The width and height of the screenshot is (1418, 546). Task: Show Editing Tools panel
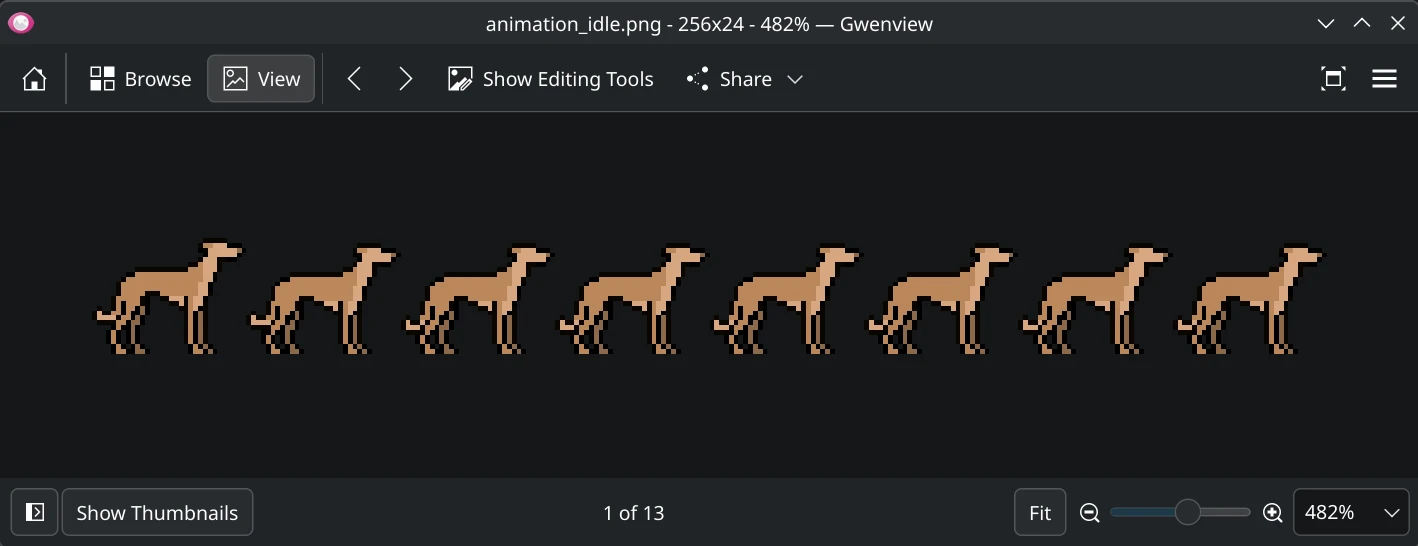[x=550, y=79]
